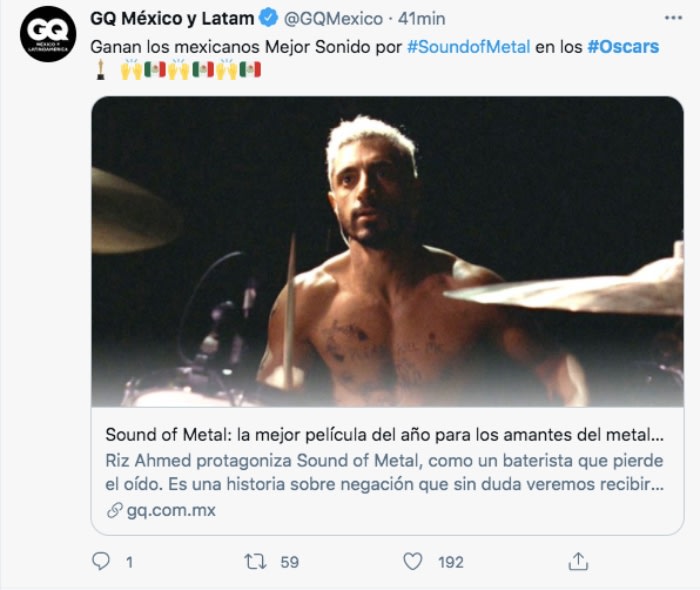
Task: Open the drummer photo in the link card
Action: (388, 252)
